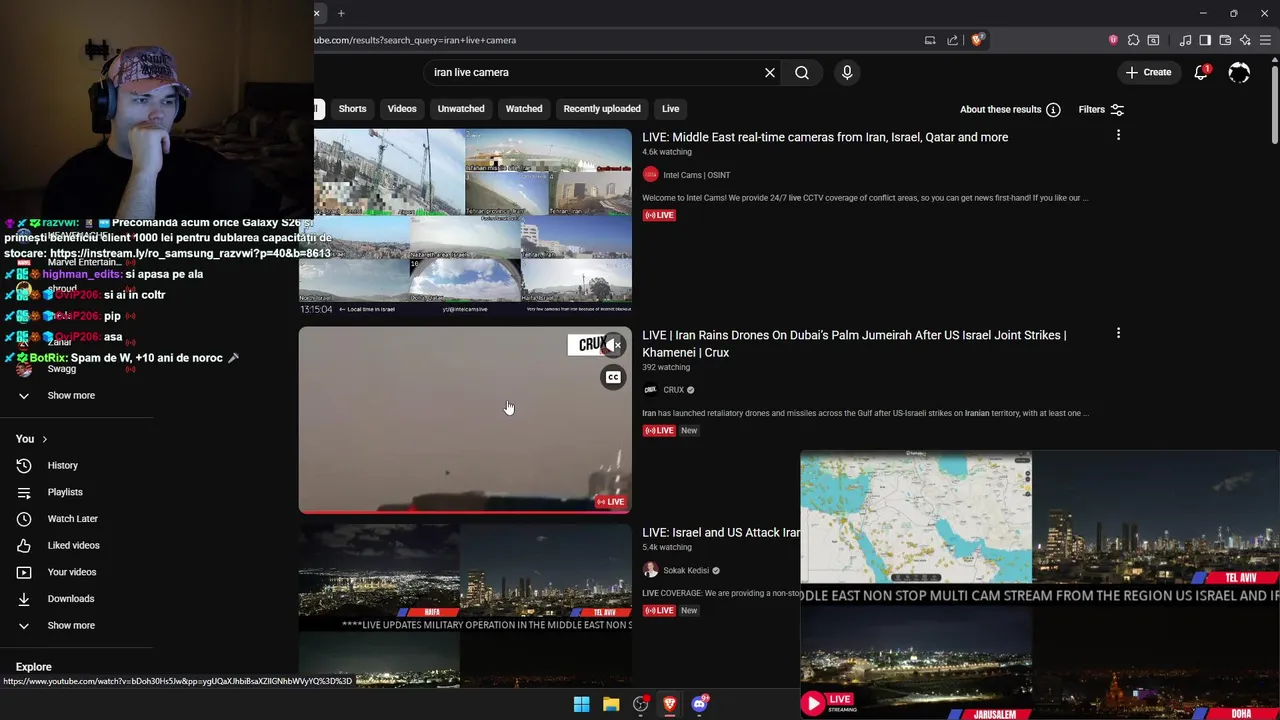
Task: Click the Tel Aviv night cam in overlay
Action: [x=1156, y=517]
